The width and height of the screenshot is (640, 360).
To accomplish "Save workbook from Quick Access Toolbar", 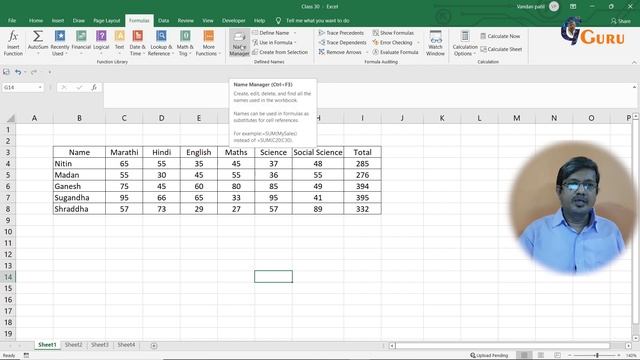I will pos(6,72).
